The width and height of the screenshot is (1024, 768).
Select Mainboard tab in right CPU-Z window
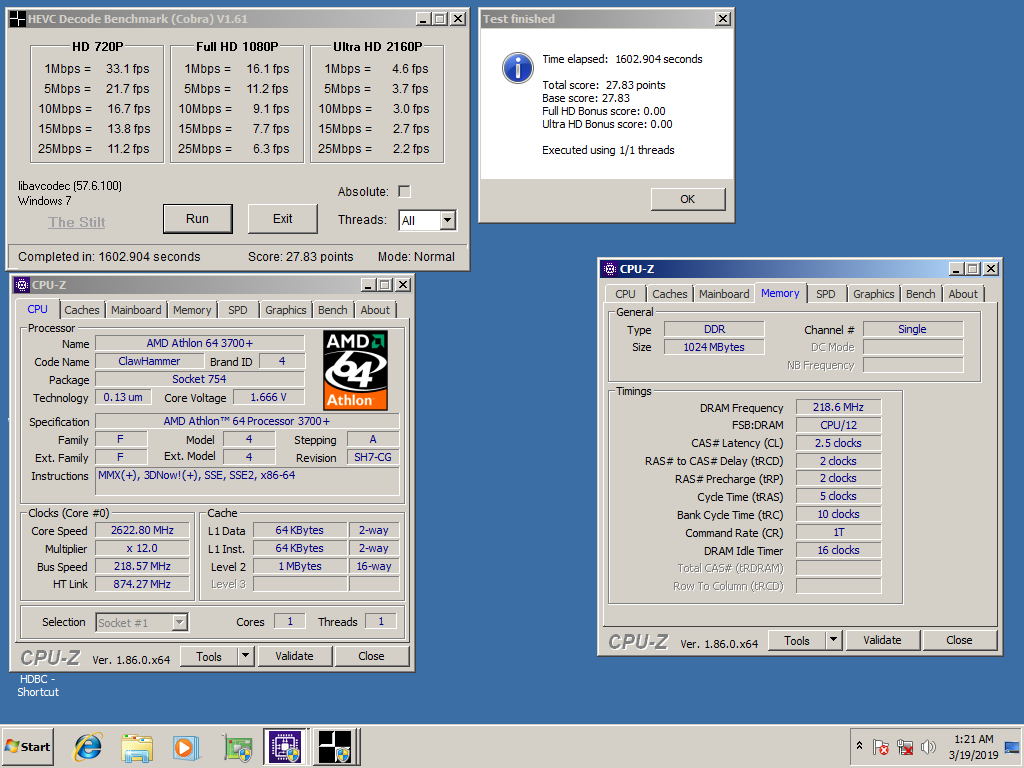[724, 294]
